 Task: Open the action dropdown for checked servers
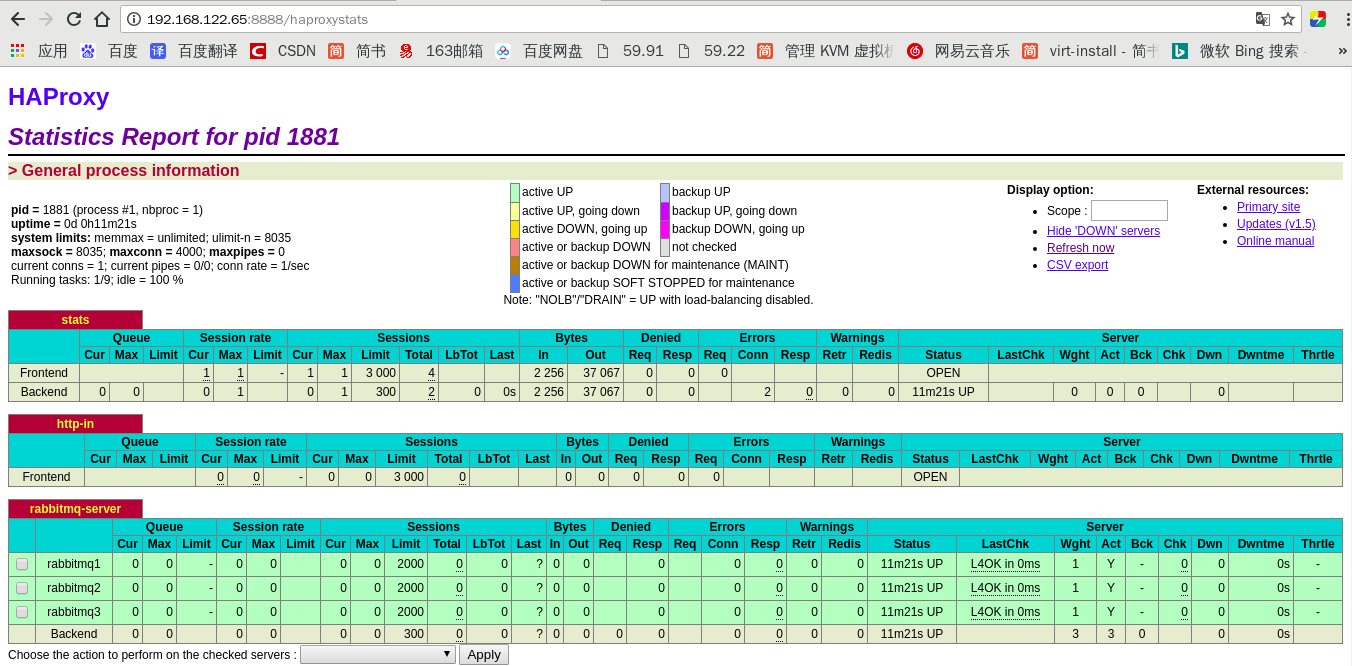pos(378,654)
